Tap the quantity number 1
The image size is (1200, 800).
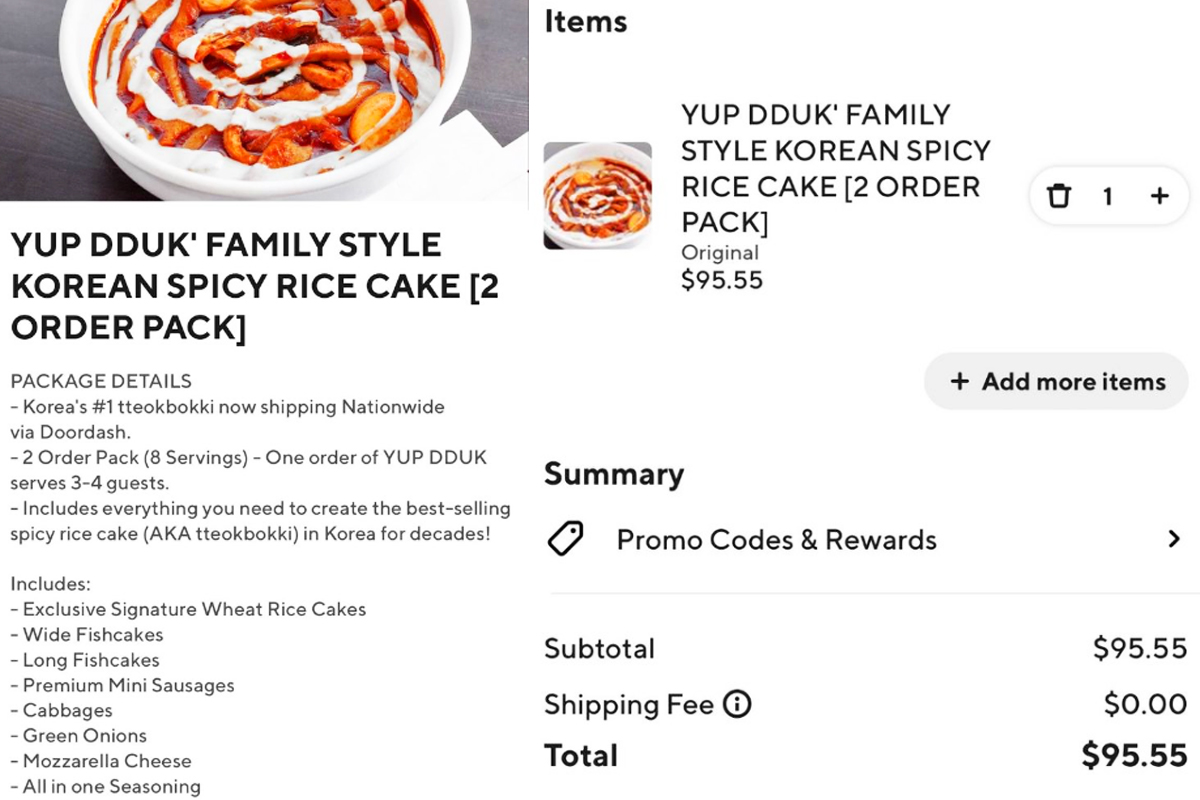[x=1107, y=197]
